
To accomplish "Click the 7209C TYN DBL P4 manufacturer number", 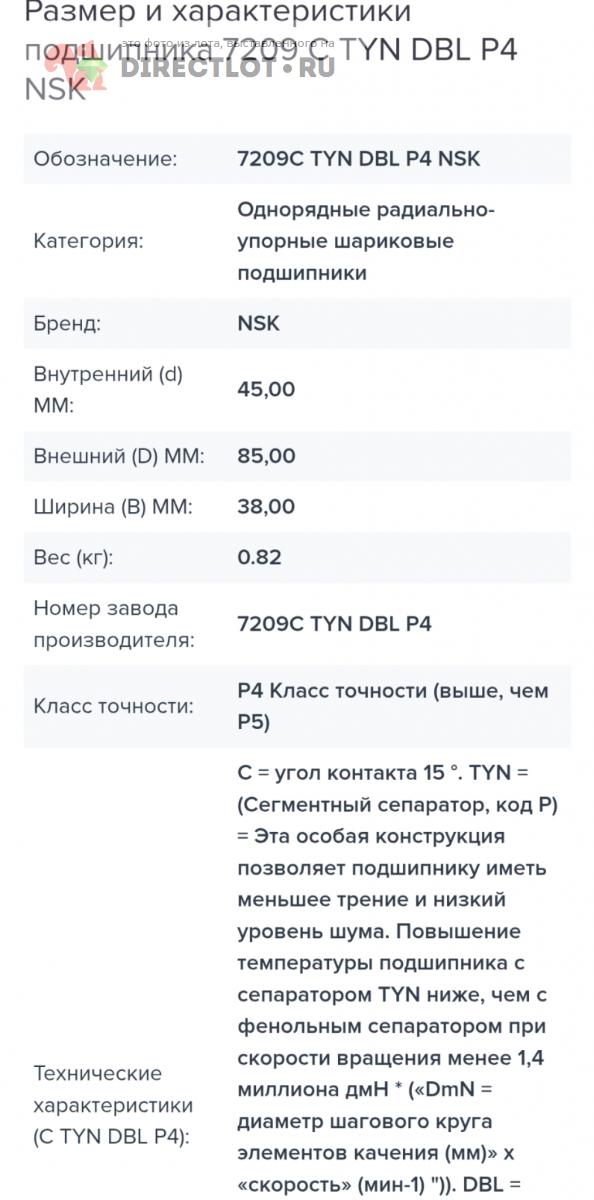I will click(335, 624).
